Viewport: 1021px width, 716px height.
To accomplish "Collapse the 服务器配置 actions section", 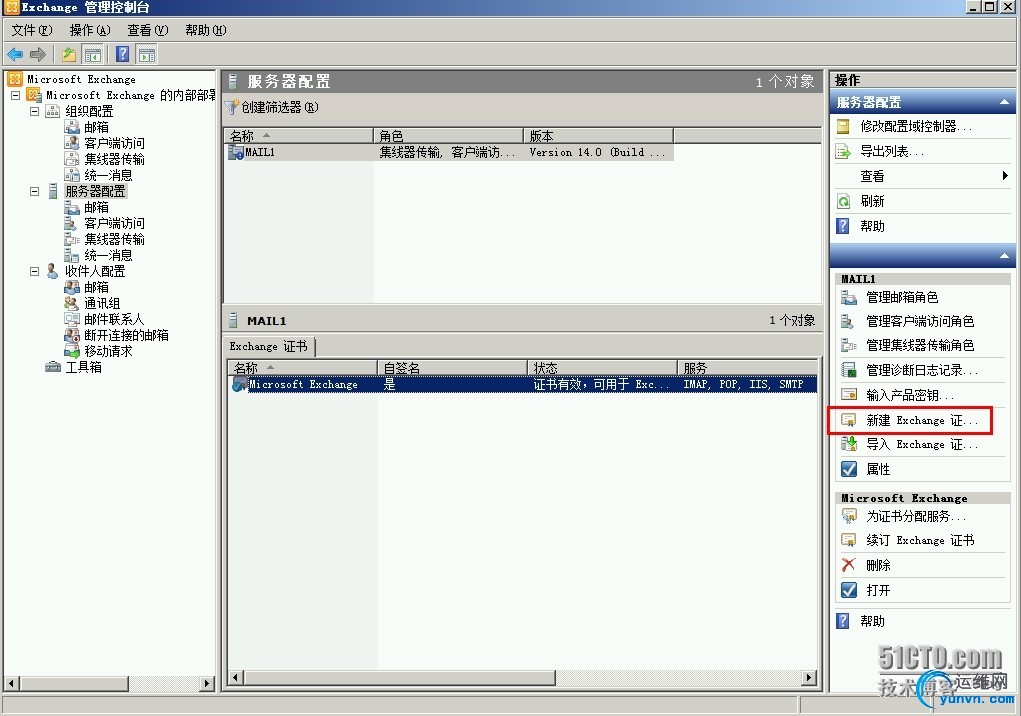I will coord(1004,102).
